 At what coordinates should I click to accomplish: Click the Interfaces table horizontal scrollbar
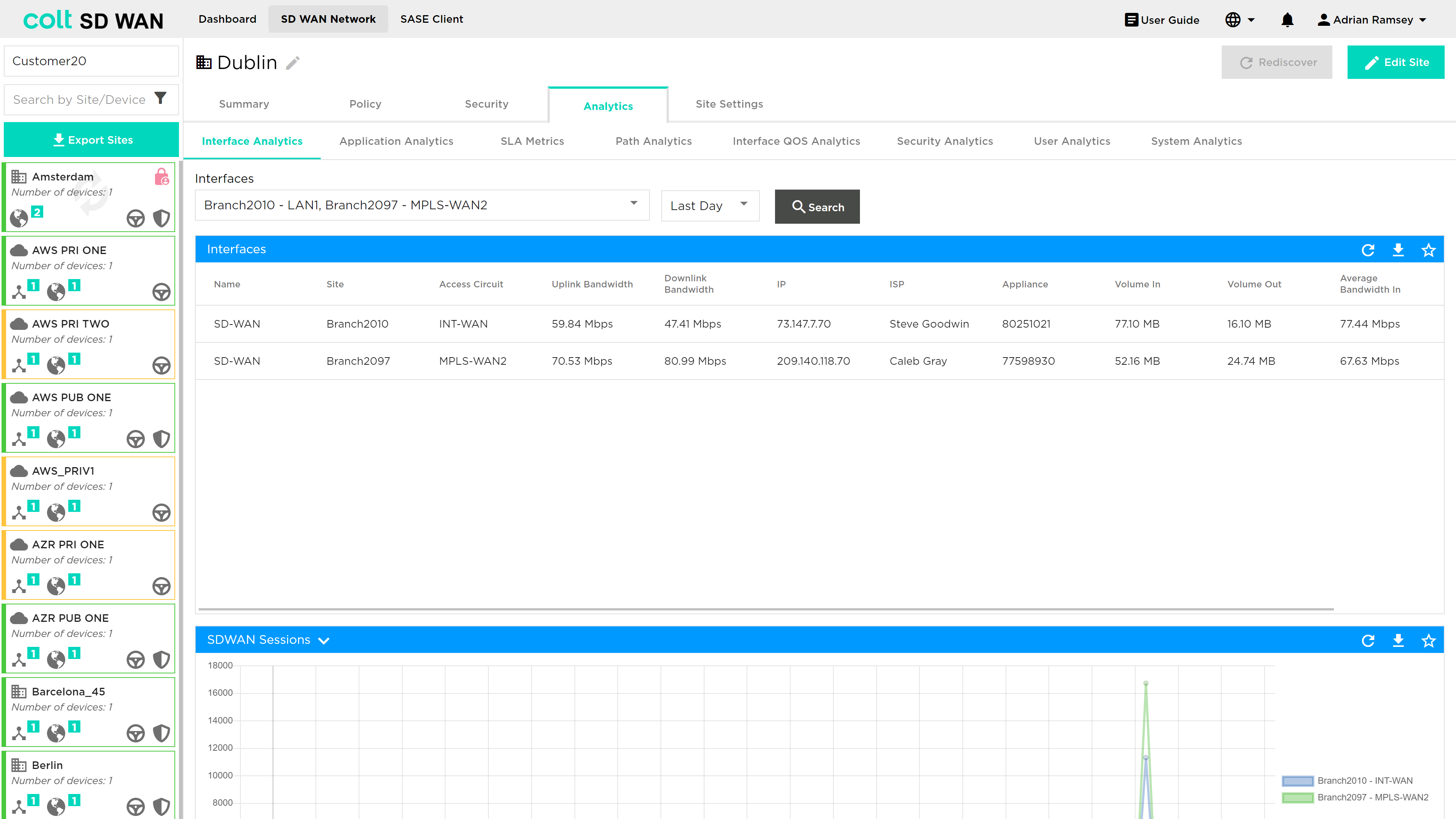pos(766,609)
